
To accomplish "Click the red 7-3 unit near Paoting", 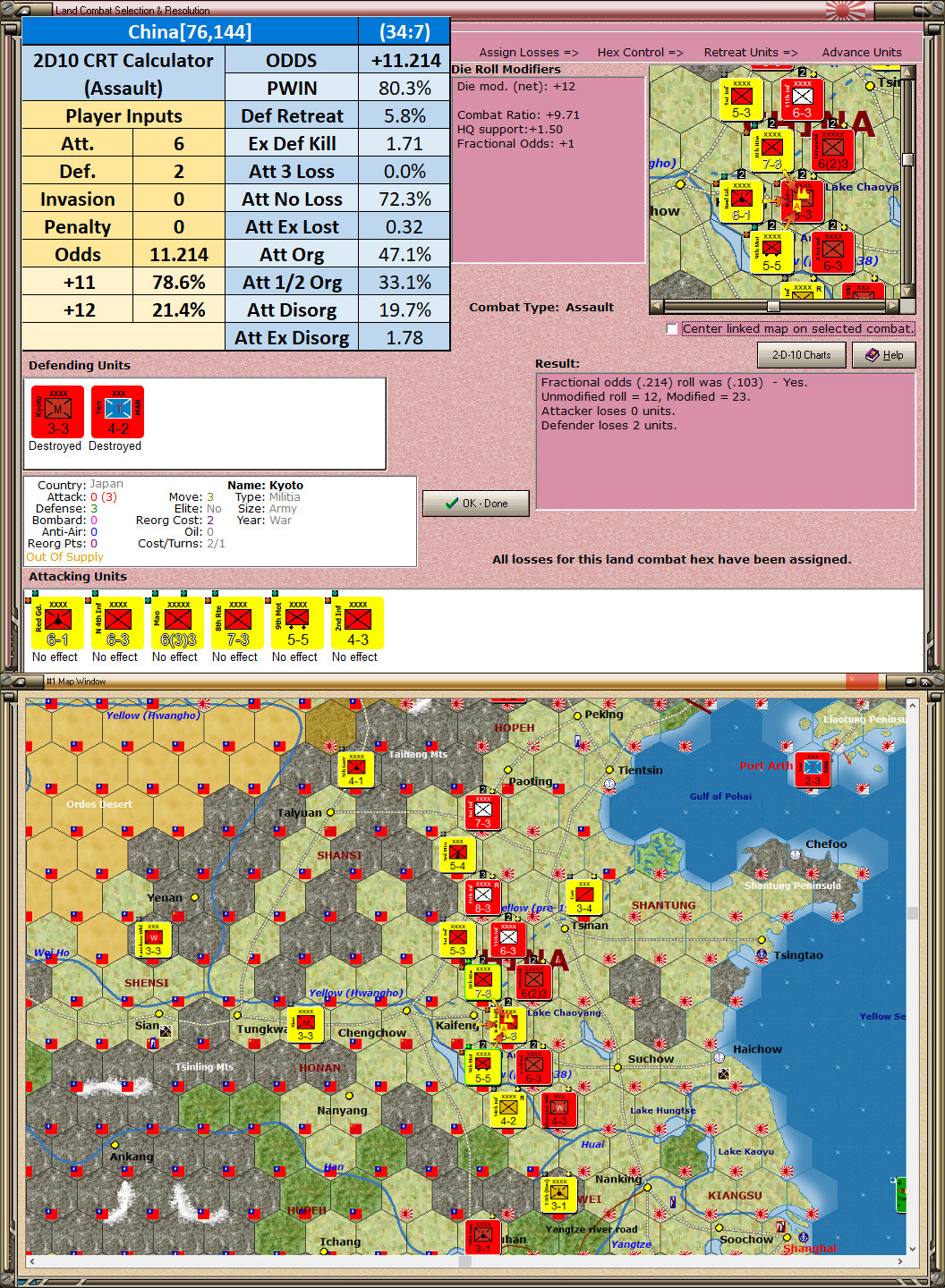I will click(x=482, y=812).
